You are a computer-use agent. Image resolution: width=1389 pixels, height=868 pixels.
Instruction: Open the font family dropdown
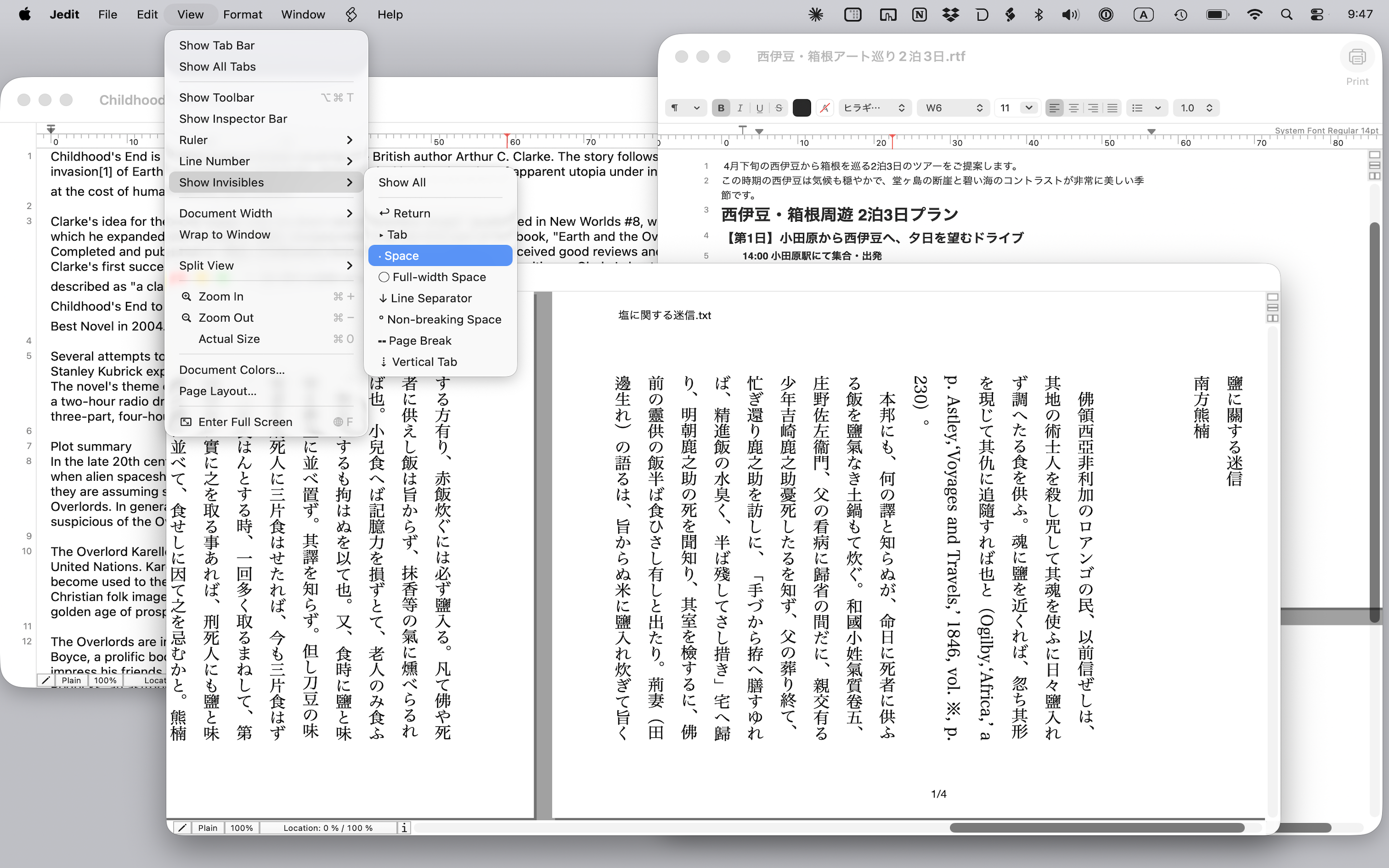click(874, 108)
